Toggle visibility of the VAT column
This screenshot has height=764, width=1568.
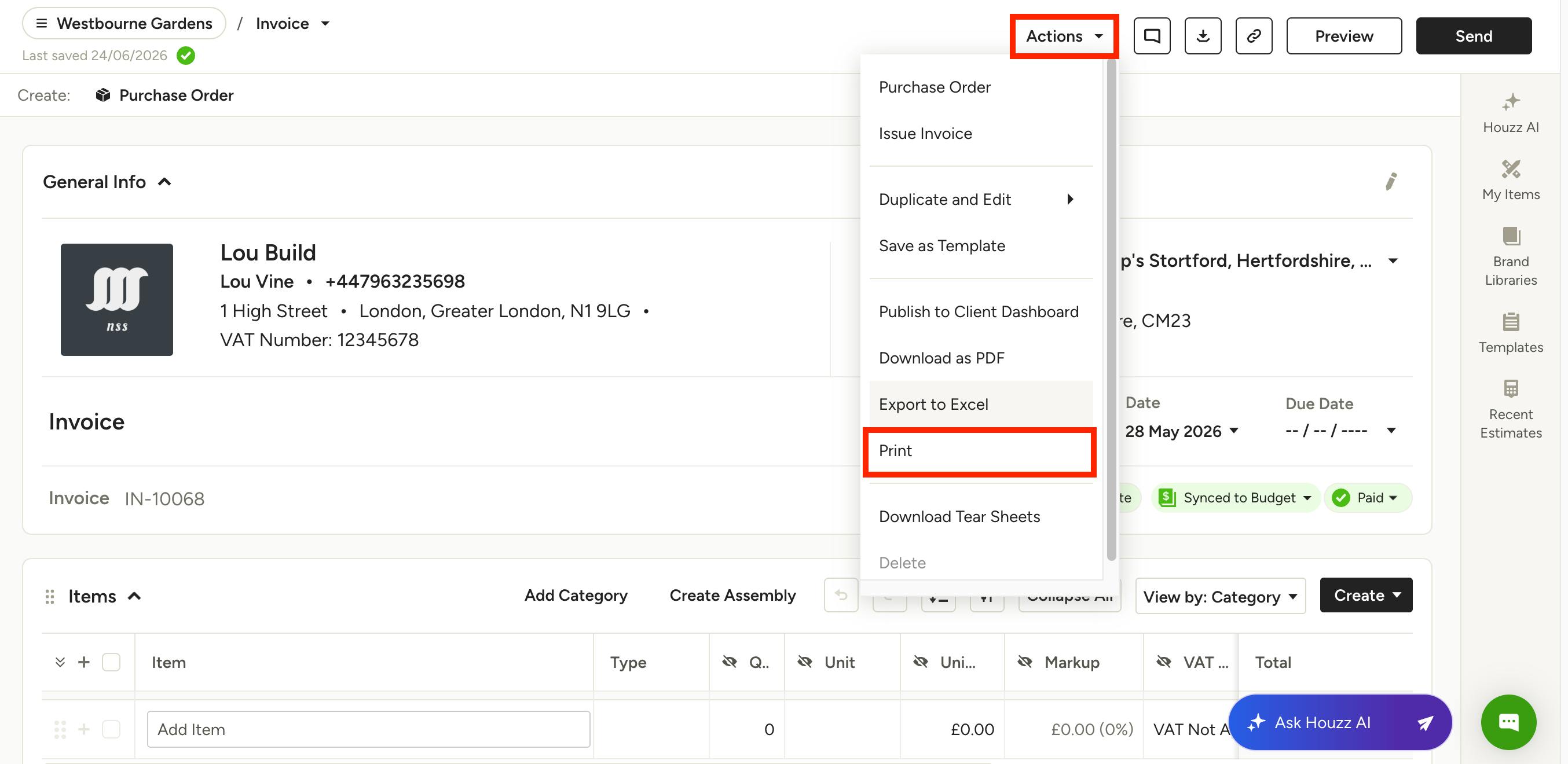coord(1163,661)
